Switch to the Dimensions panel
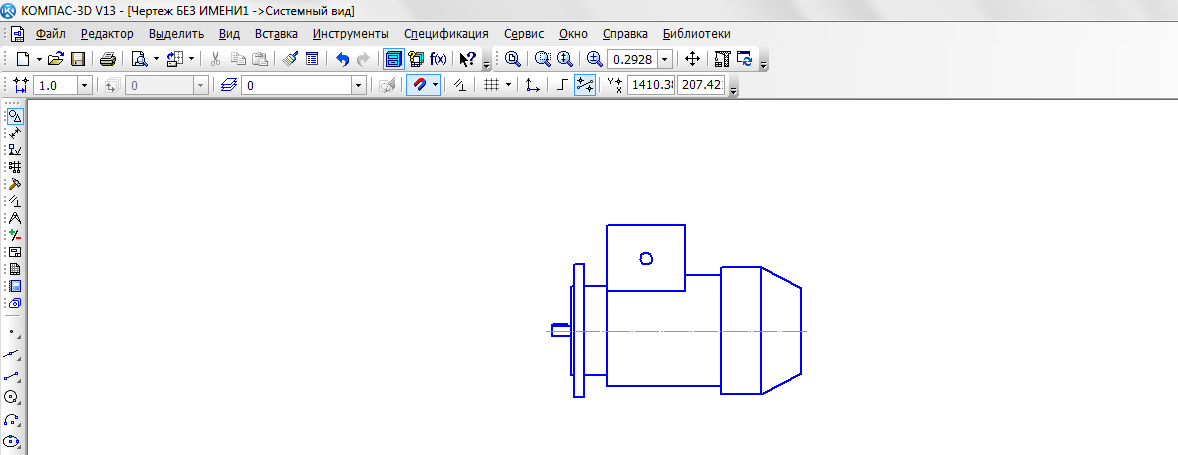Screen dimensions: 1178x455 tap(14, 133)
